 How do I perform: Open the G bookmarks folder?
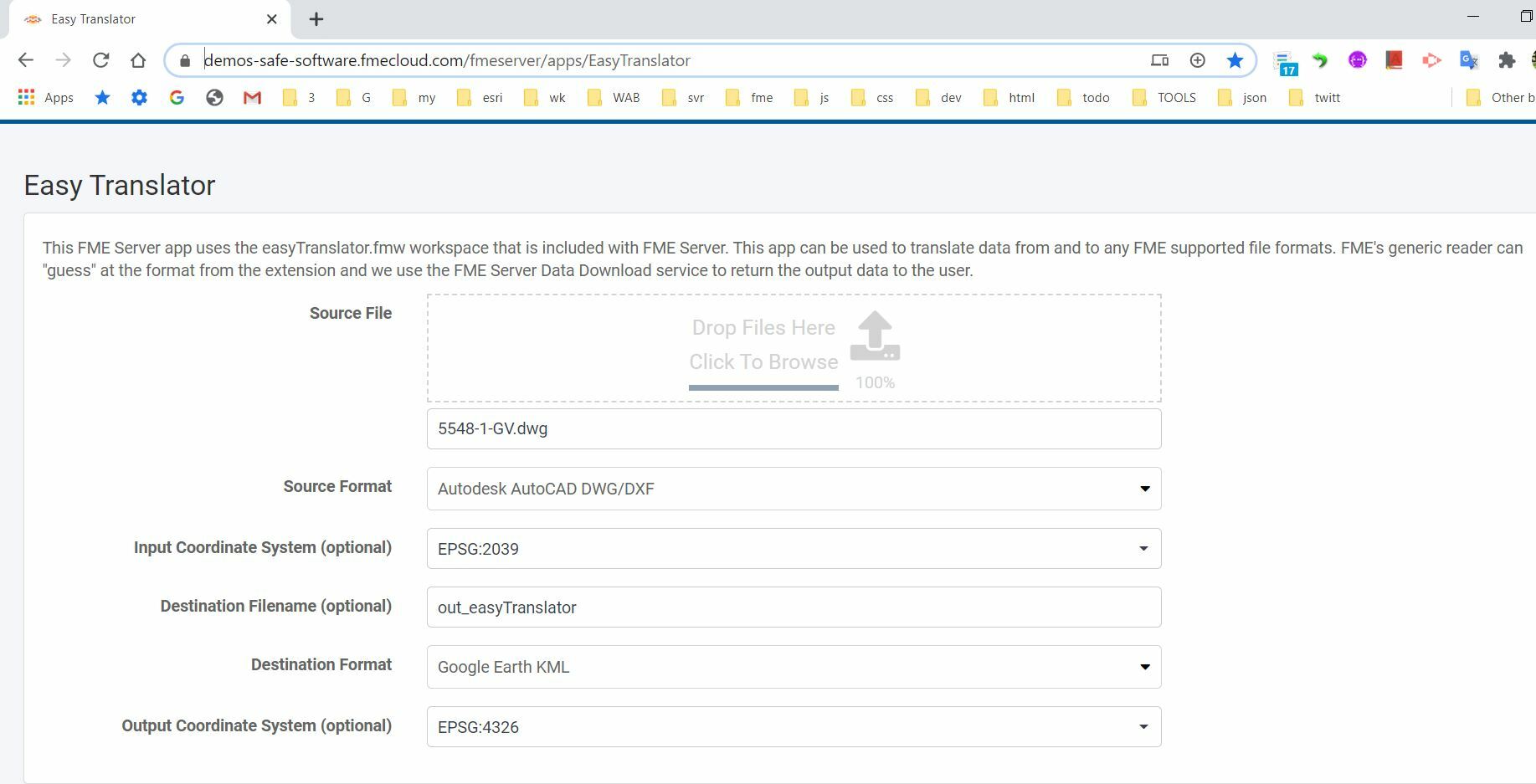[x=352, y=98]
